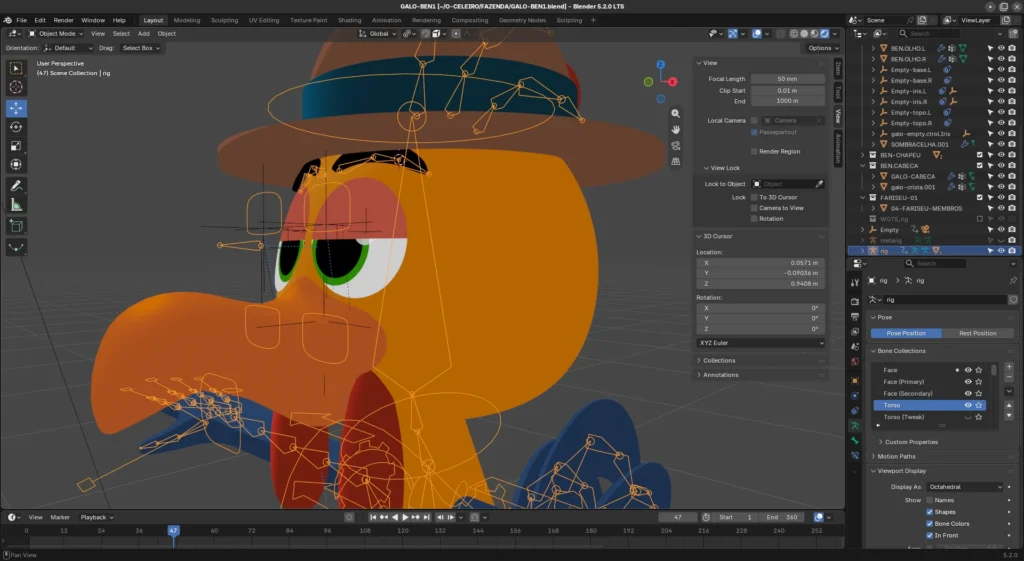Open the Global transform orientation dropdown
Screen dimensions: 1024x561
pos(378,33)
